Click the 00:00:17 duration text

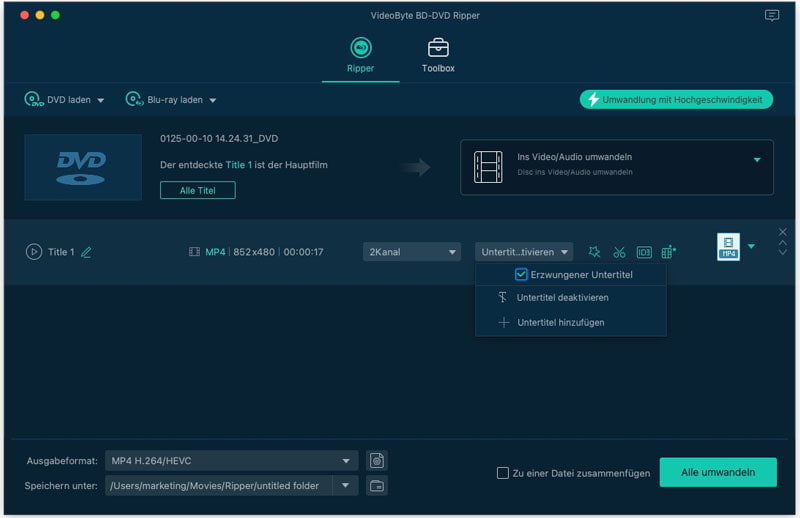[304, 252]
